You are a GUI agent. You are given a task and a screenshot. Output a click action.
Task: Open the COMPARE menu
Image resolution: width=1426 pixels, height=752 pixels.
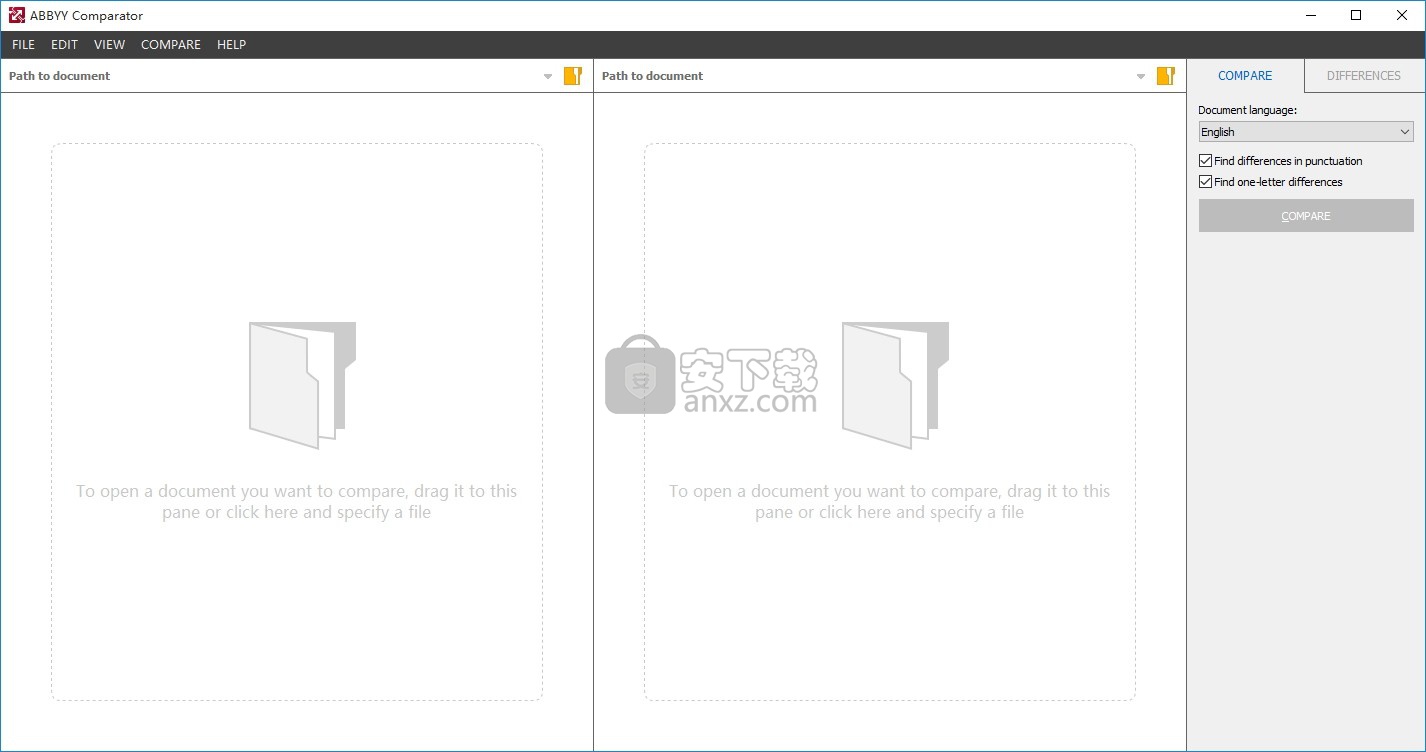(171, 45)
